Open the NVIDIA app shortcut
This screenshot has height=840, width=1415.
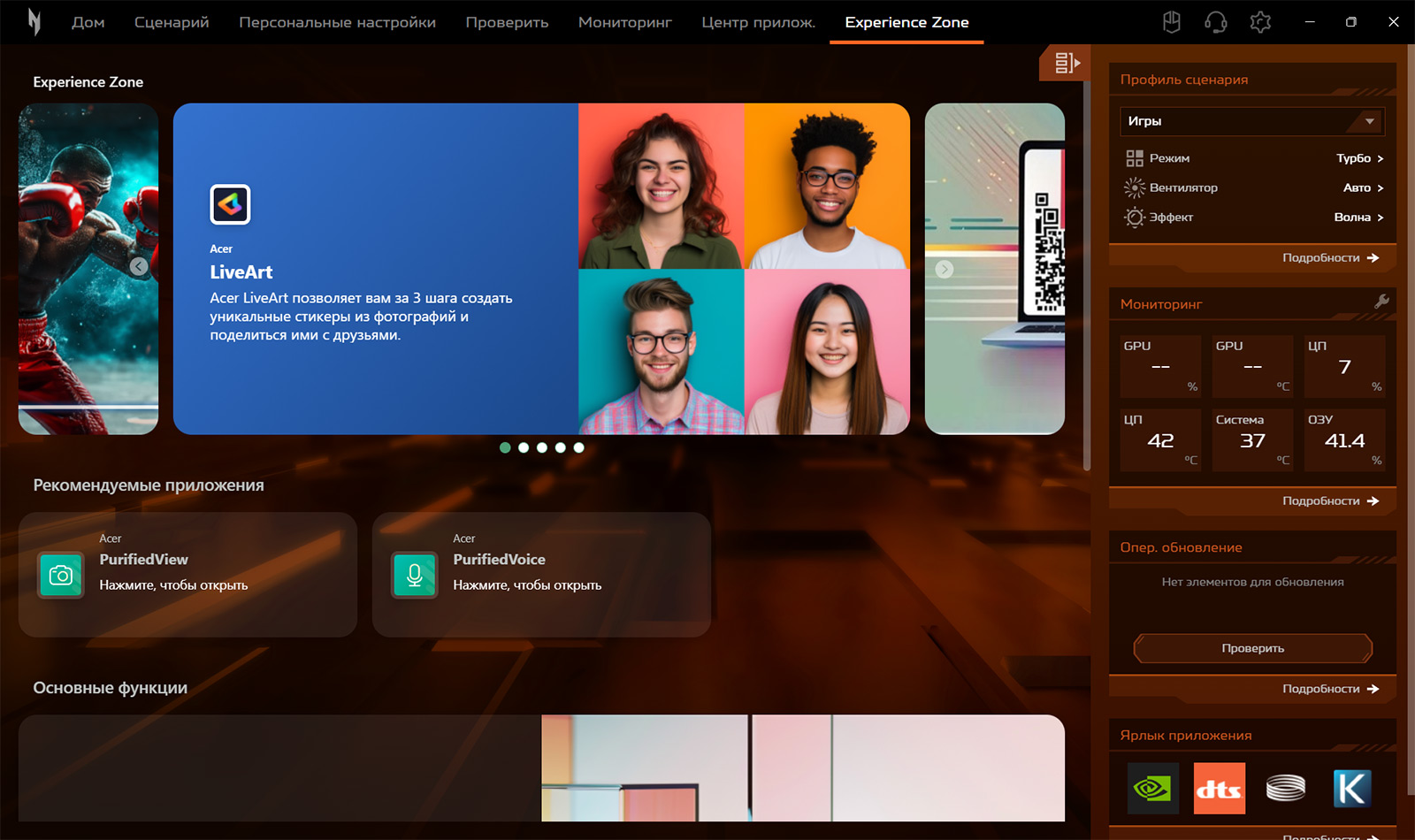click(x=1152, y=788)
